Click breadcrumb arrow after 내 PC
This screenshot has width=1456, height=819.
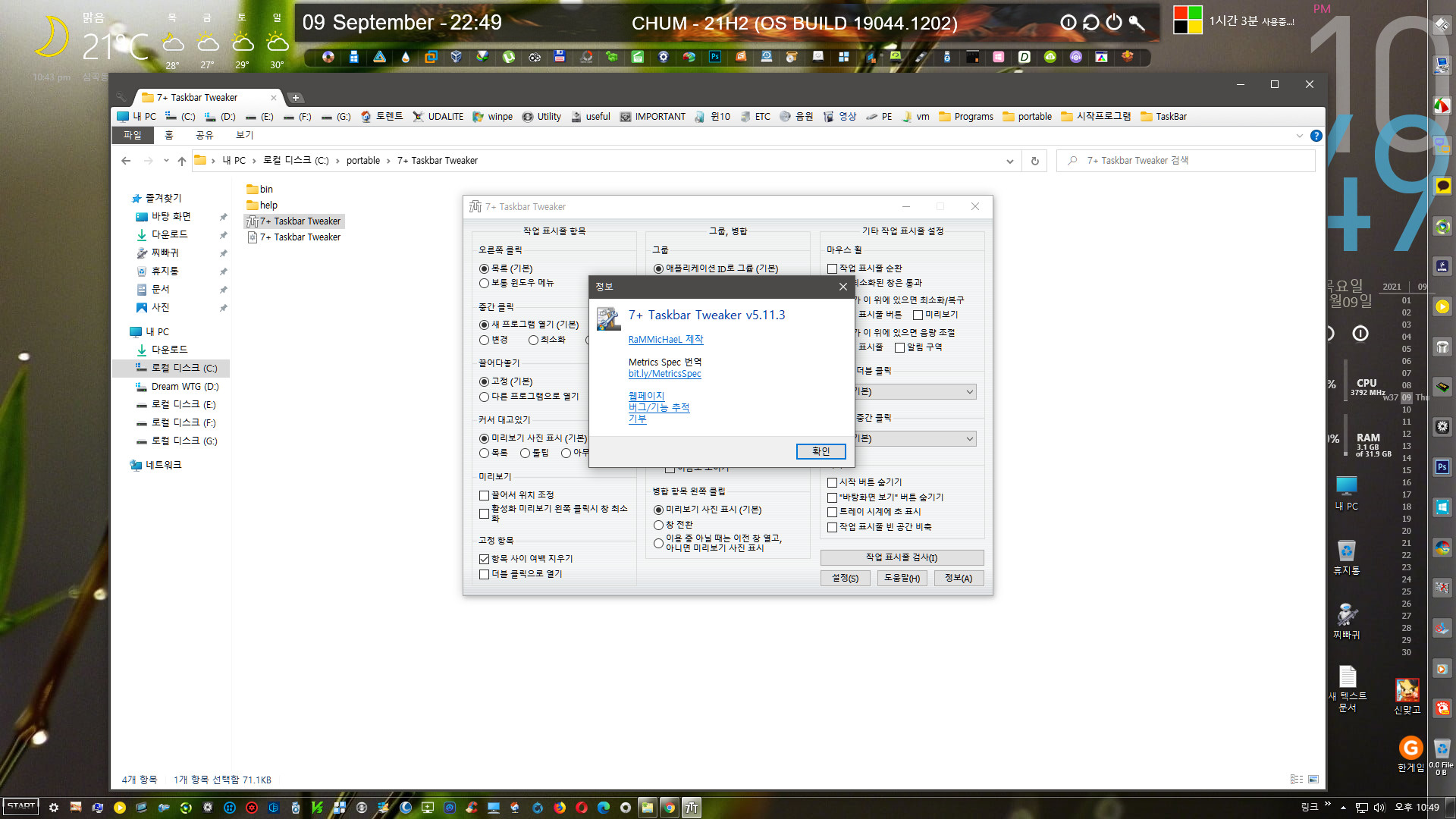click(x=254, y=161)
